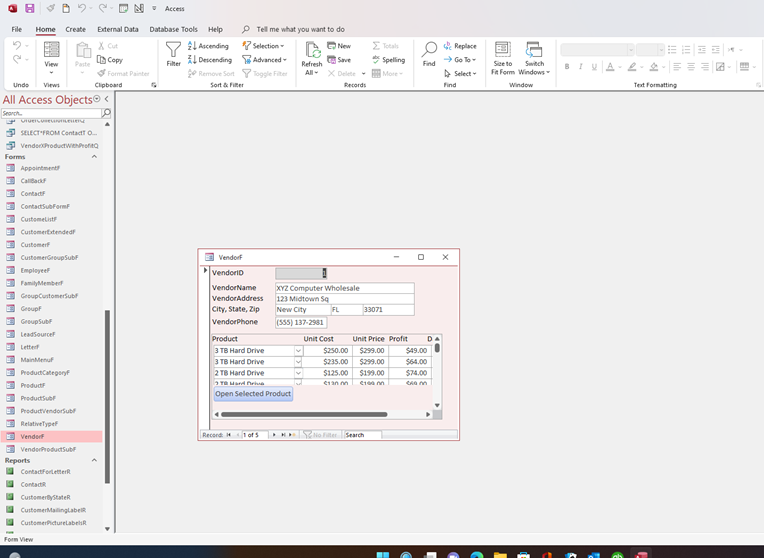
Task: Create a New record in ribbon
Action: [338, 46]
